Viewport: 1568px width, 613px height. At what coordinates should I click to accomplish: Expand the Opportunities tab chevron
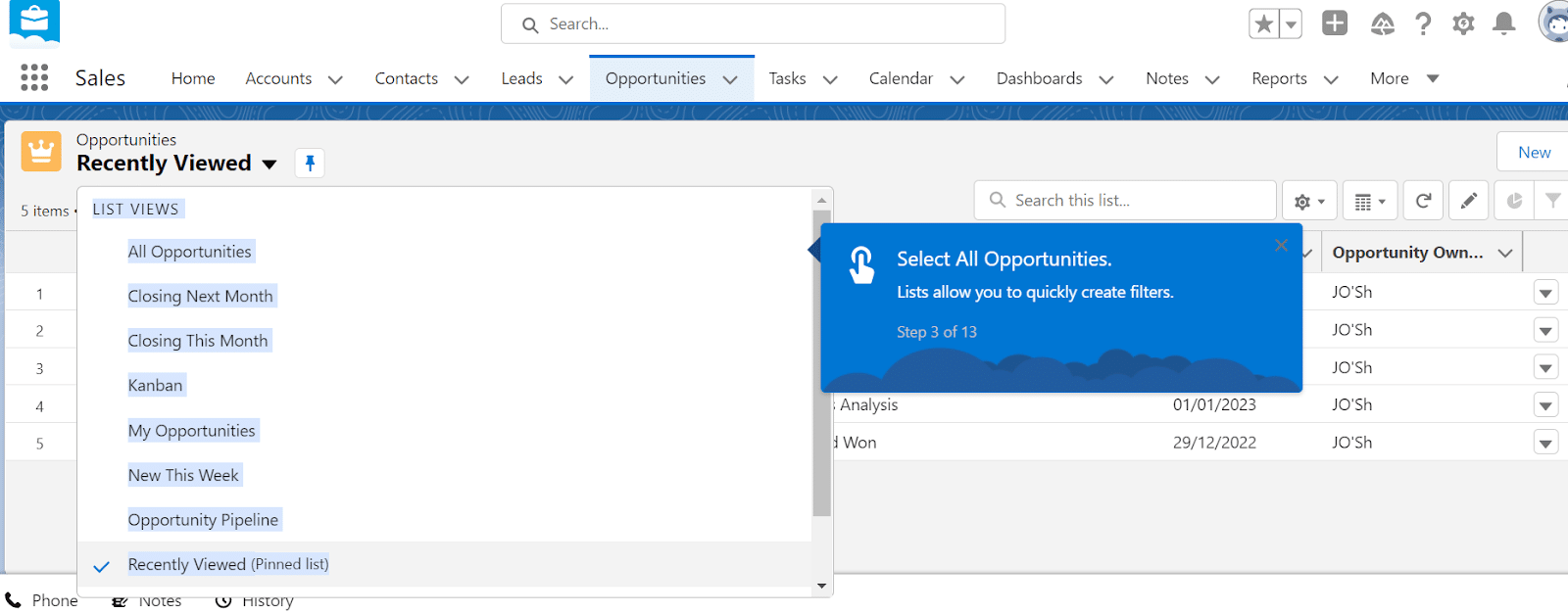[730, 79]
